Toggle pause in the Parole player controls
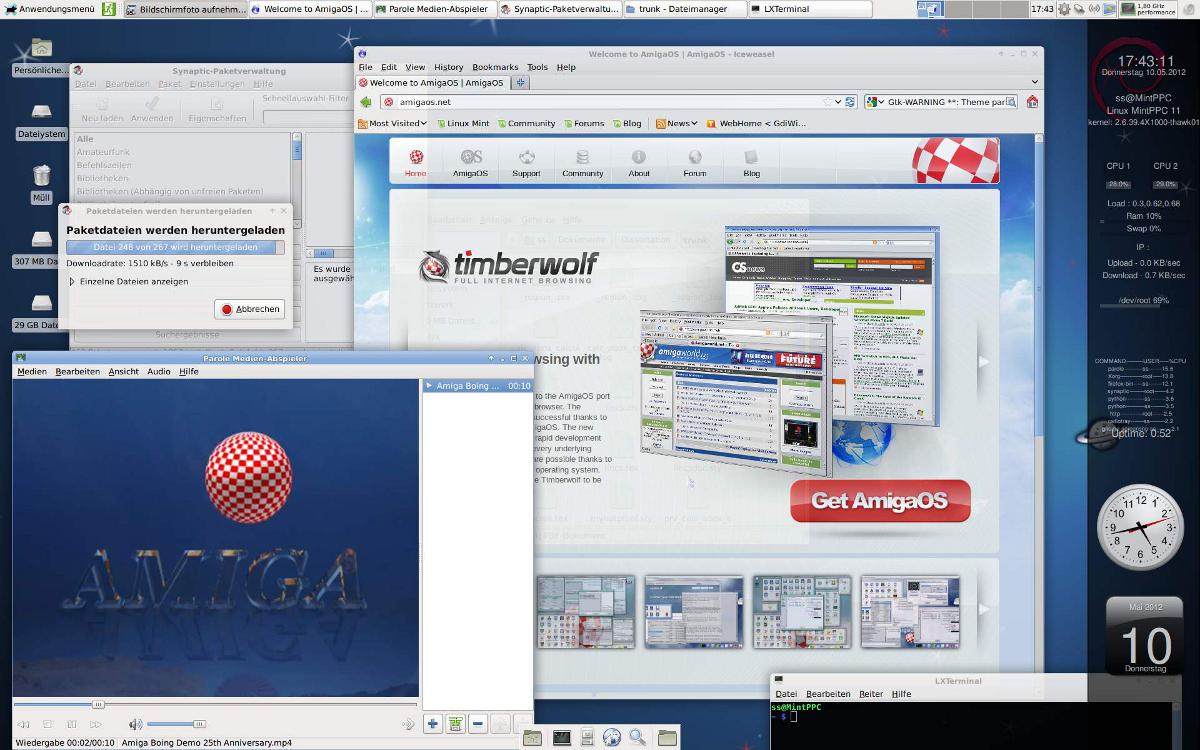 point(71,724)
